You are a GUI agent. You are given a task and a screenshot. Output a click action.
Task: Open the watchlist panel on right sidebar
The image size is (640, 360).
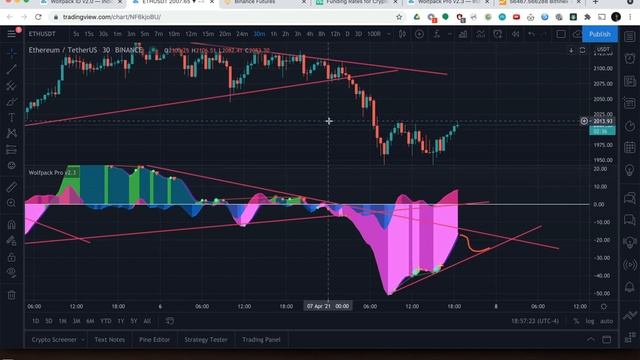coord(630,36)
